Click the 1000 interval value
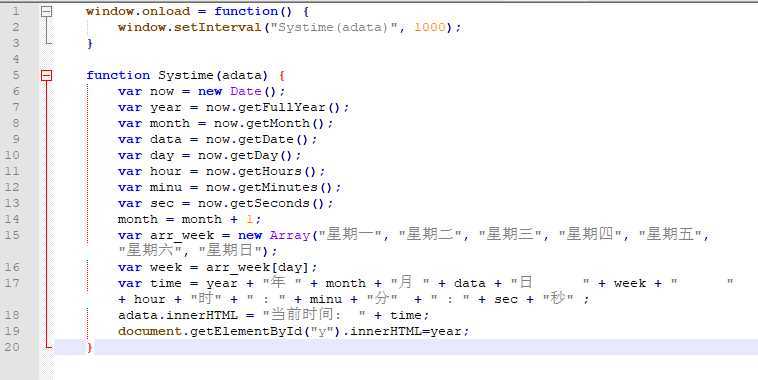 click(430, 27)
